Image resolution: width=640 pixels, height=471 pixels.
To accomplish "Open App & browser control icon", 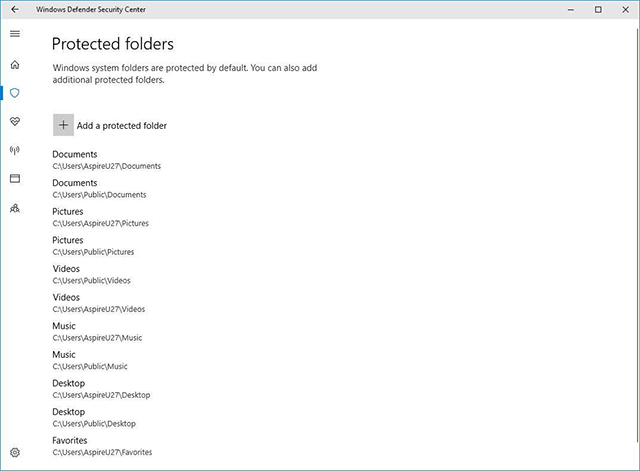I will (15, 178).
